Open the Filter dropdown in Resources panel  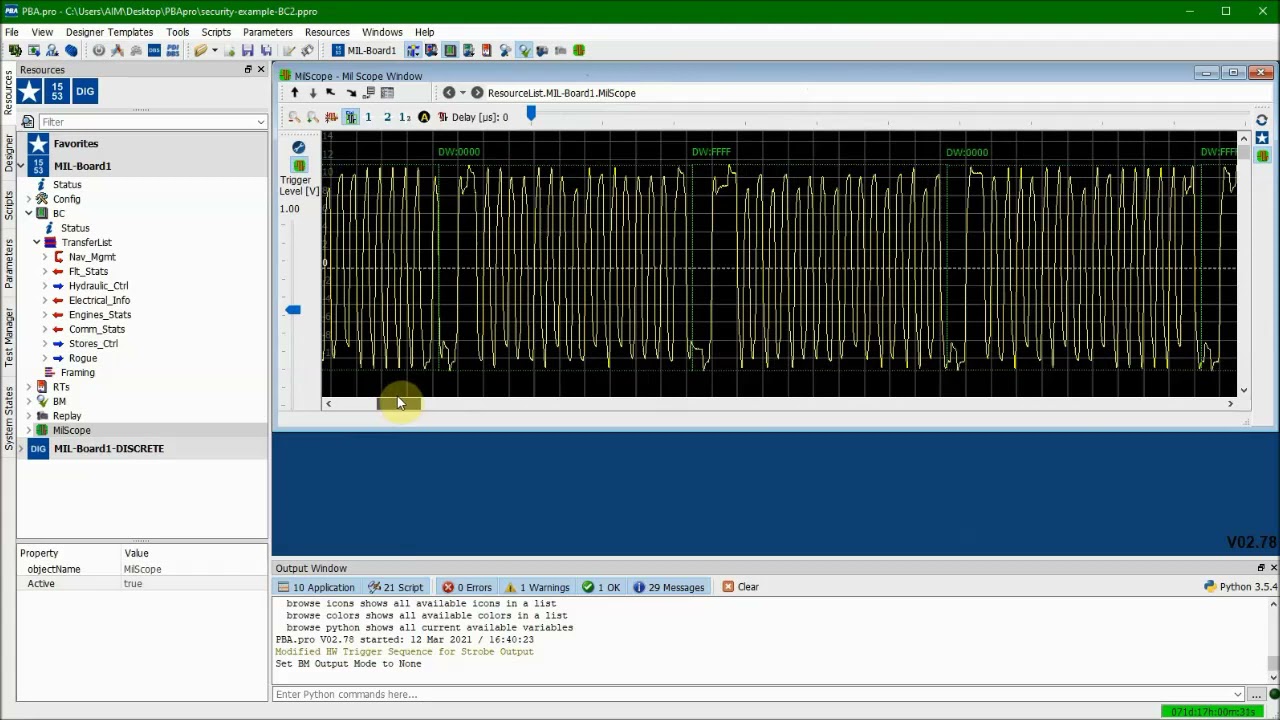(261, 122)
